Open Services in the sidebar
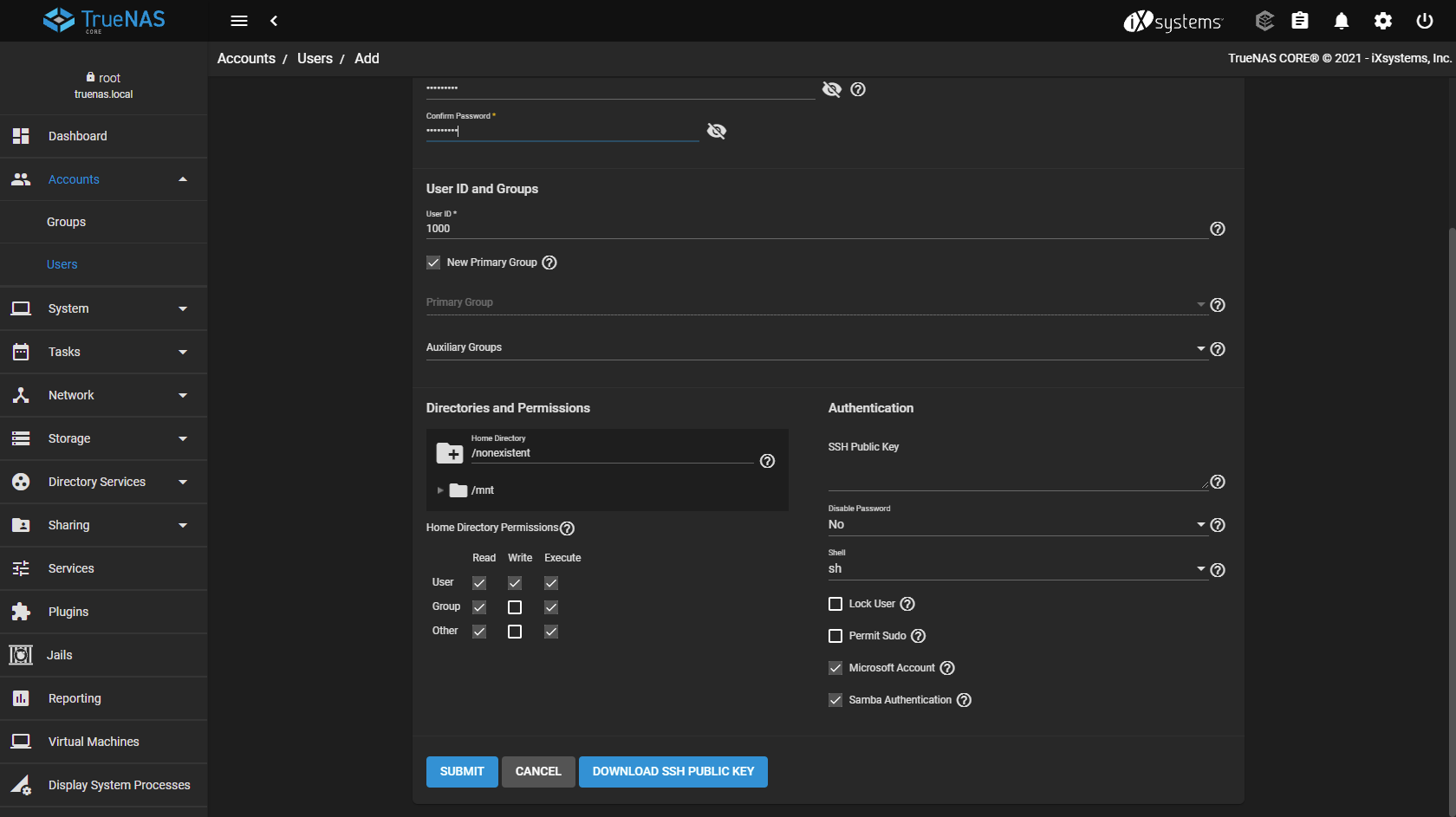The width and height of the screenshot is (1456, 817). pyautogui.click(x=103, y=568)
